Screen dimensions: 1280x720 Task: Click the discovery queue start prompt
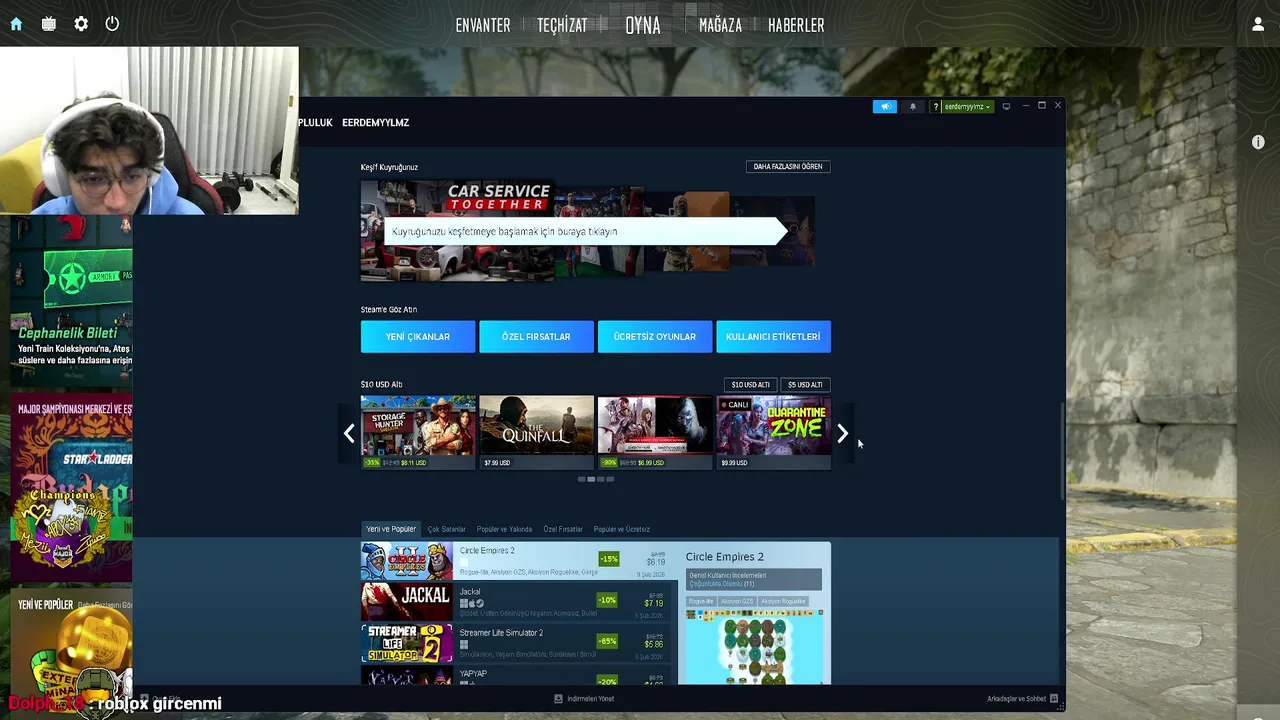pos(585,231)
